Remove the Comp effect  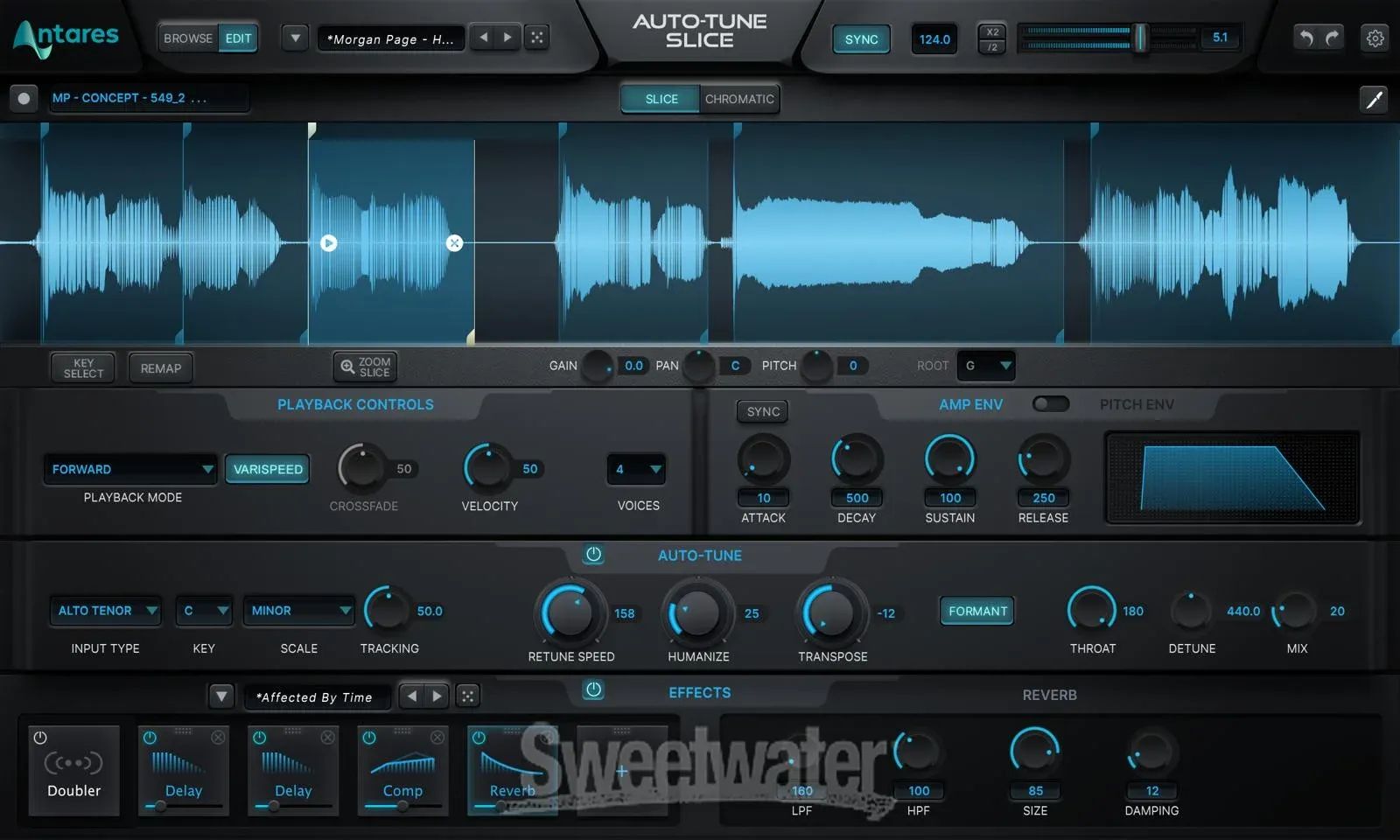437,738
